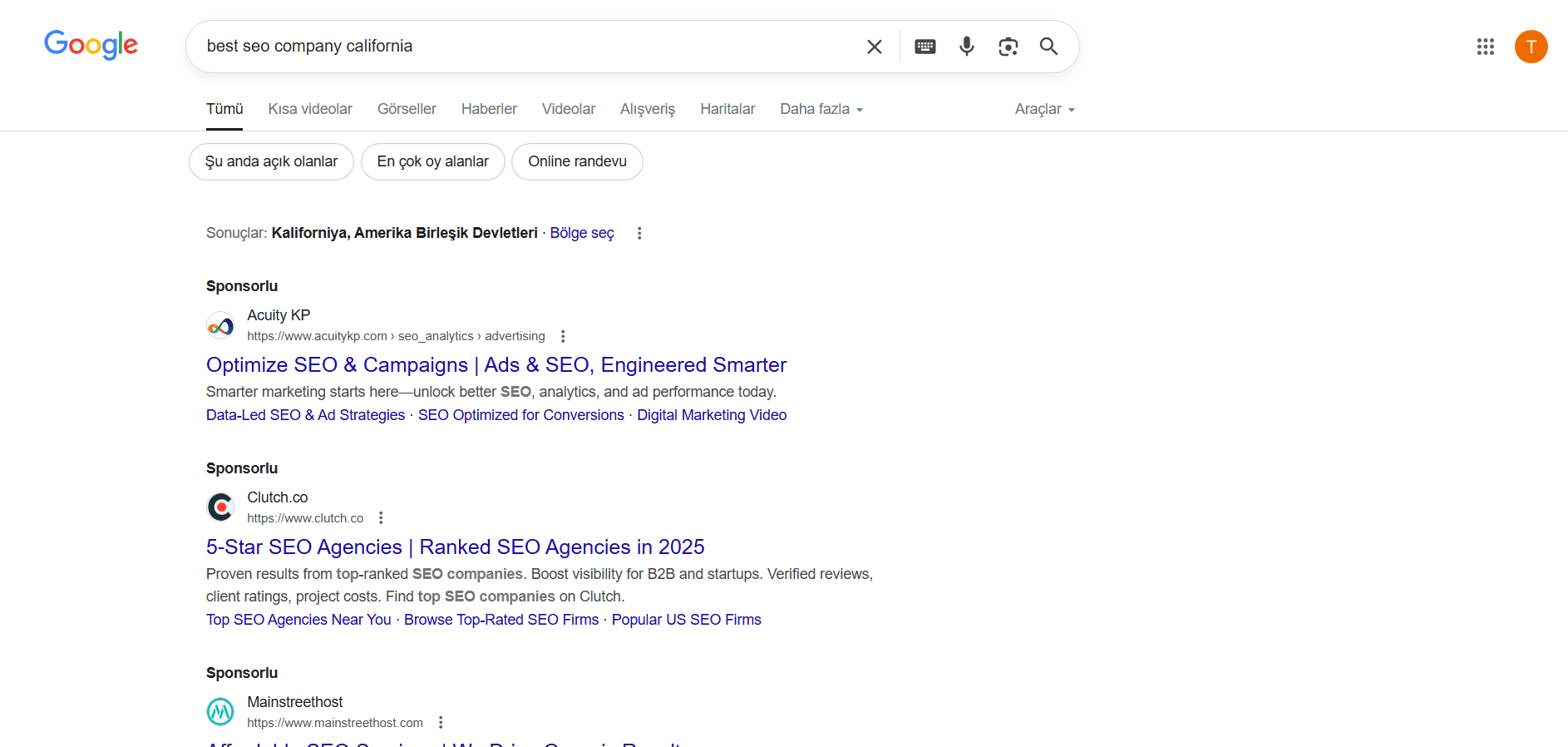This screenshot has width=1568, height=747.
Task: Open more options next to Bölge seç
Action: click(639, 233)
